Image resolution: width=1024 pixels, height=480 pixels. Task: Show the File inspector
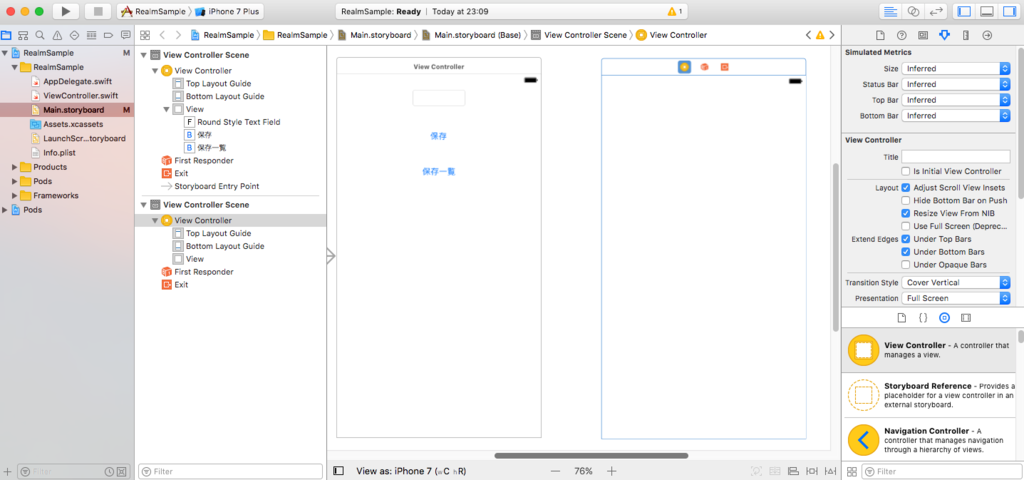pyautogui.click(x=880, y=35)
